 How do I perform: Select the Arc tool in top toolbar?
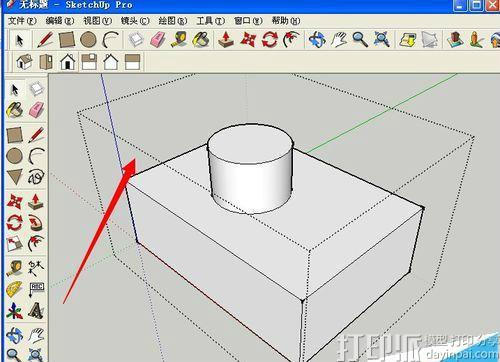click(111, 39)
